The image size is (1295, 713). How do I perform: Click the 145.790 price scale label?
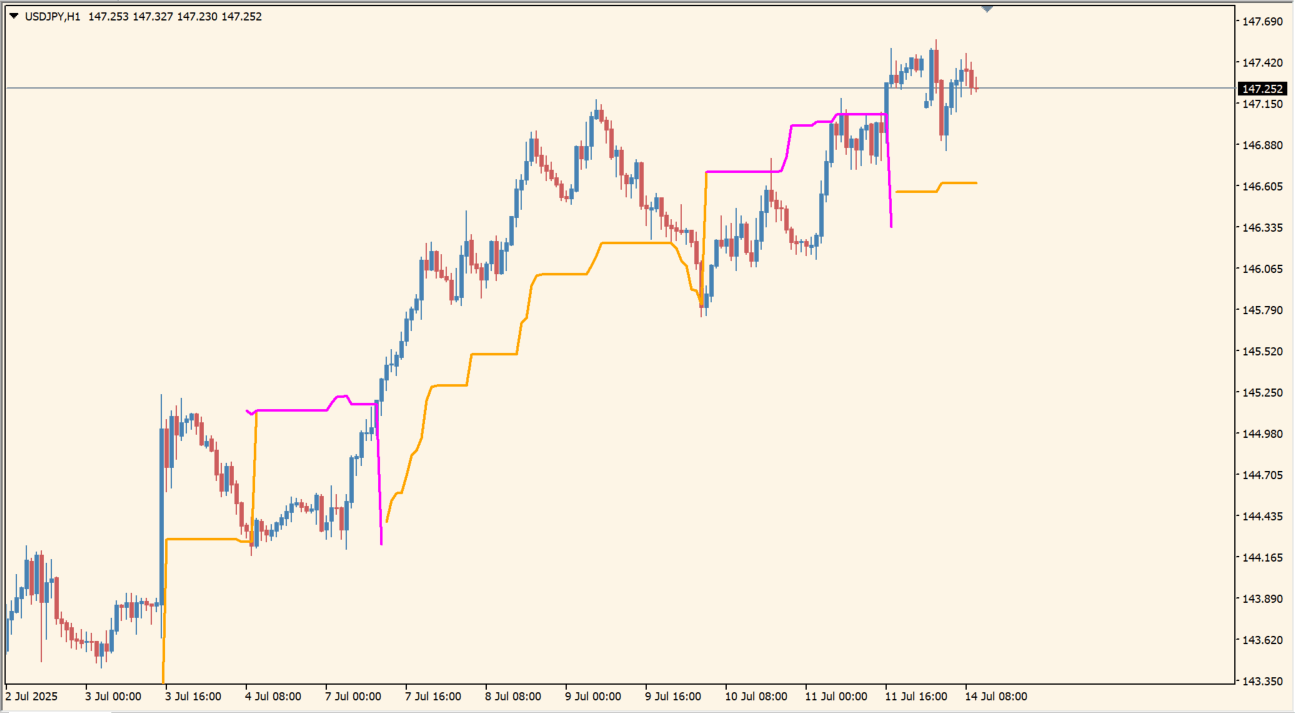click(1262, 310)
